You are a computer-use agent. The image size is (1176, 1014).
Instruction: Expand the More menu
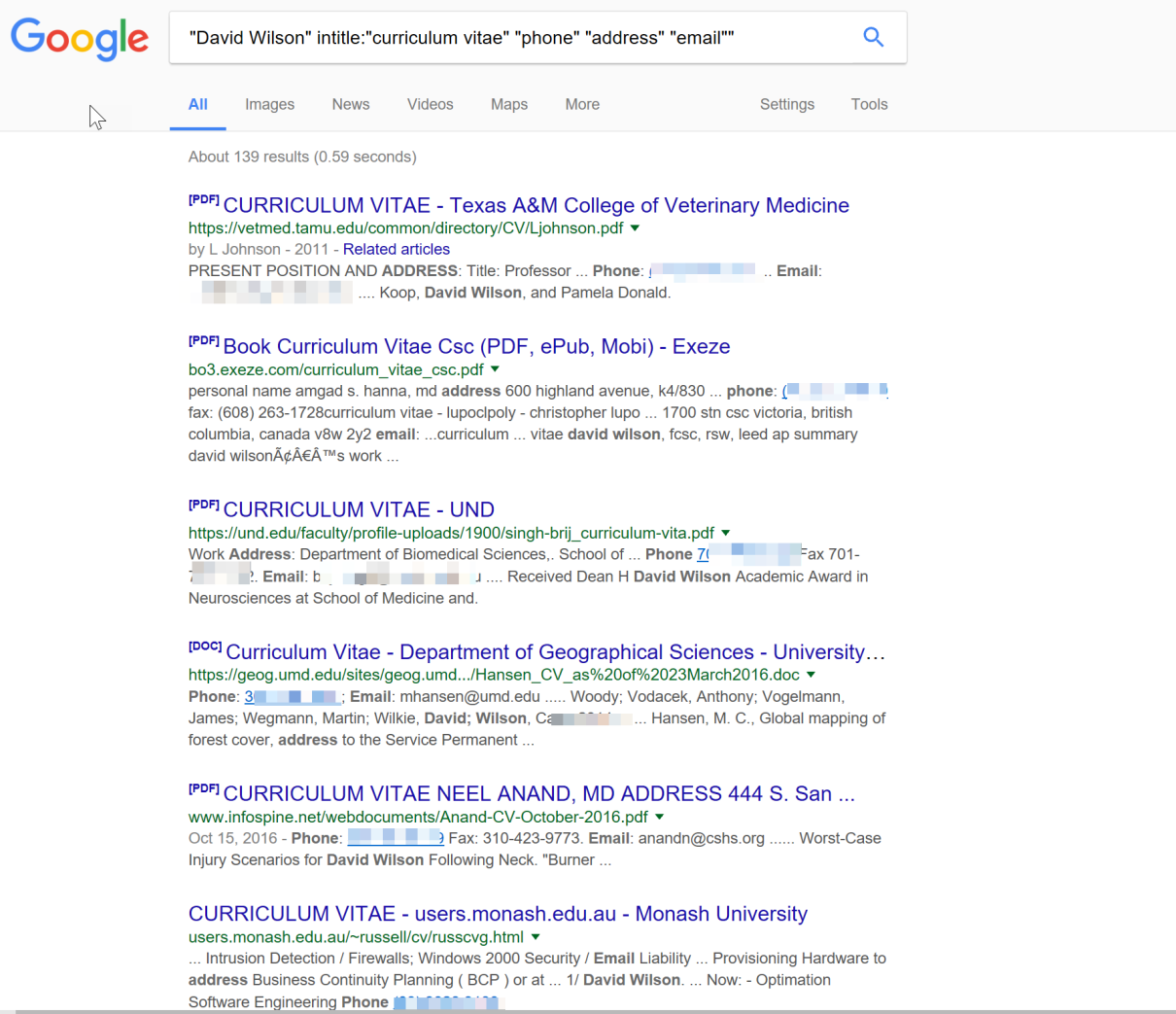[x=582, y=104]
